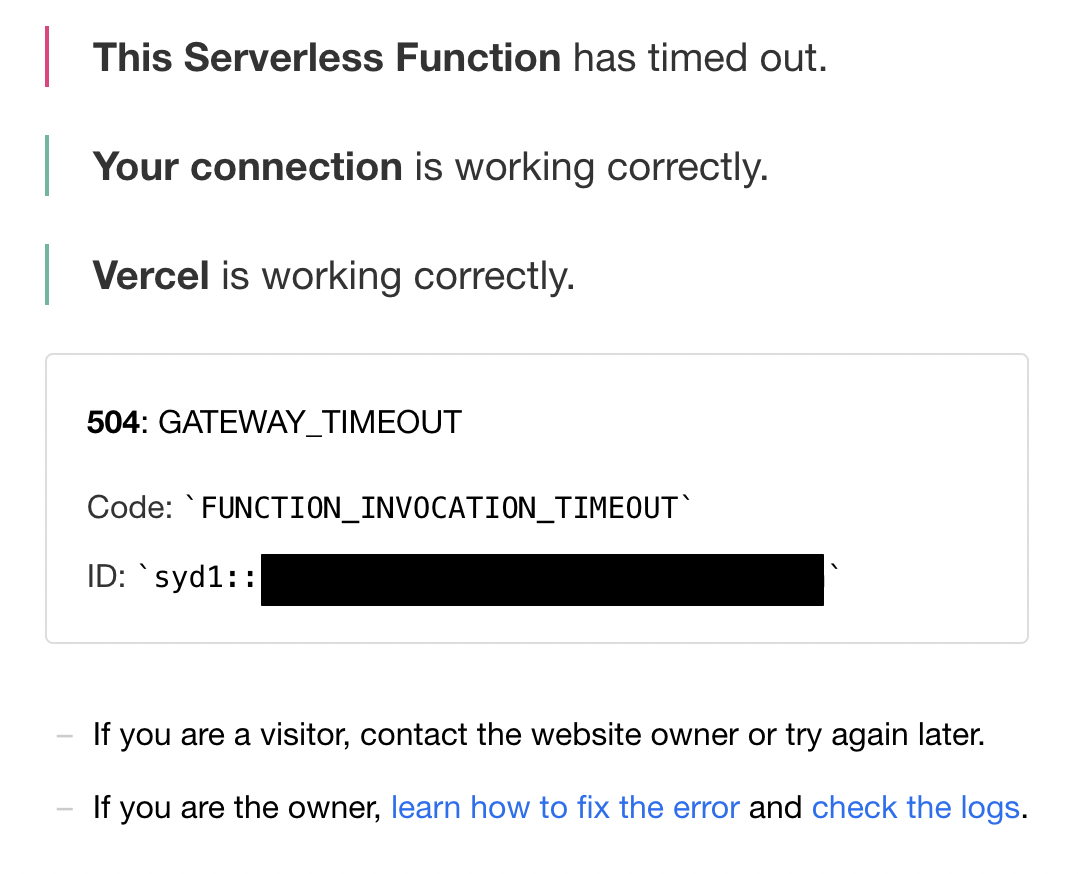
Task: Click the green bar beside "Vercel"
Action: (x=47, y=275)
